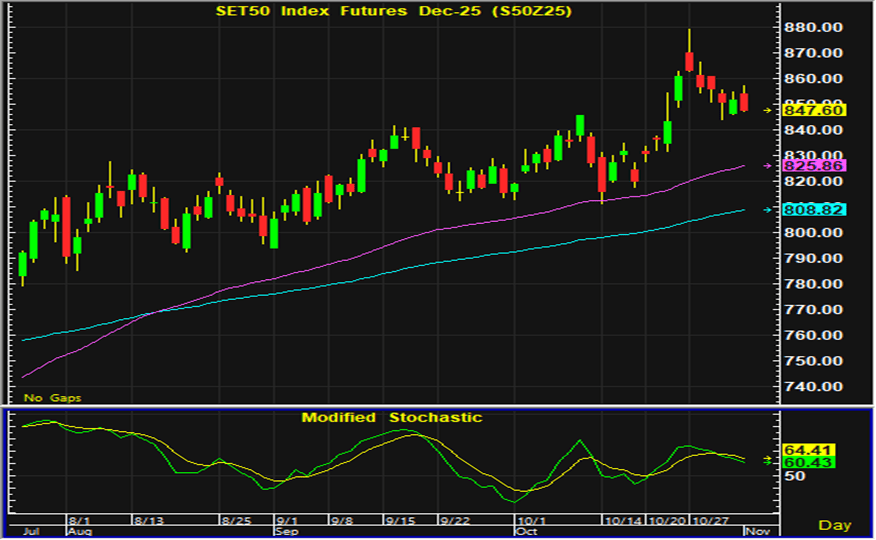Open the Day timeframe selector
876x540 pixels.
coord(835,525)
